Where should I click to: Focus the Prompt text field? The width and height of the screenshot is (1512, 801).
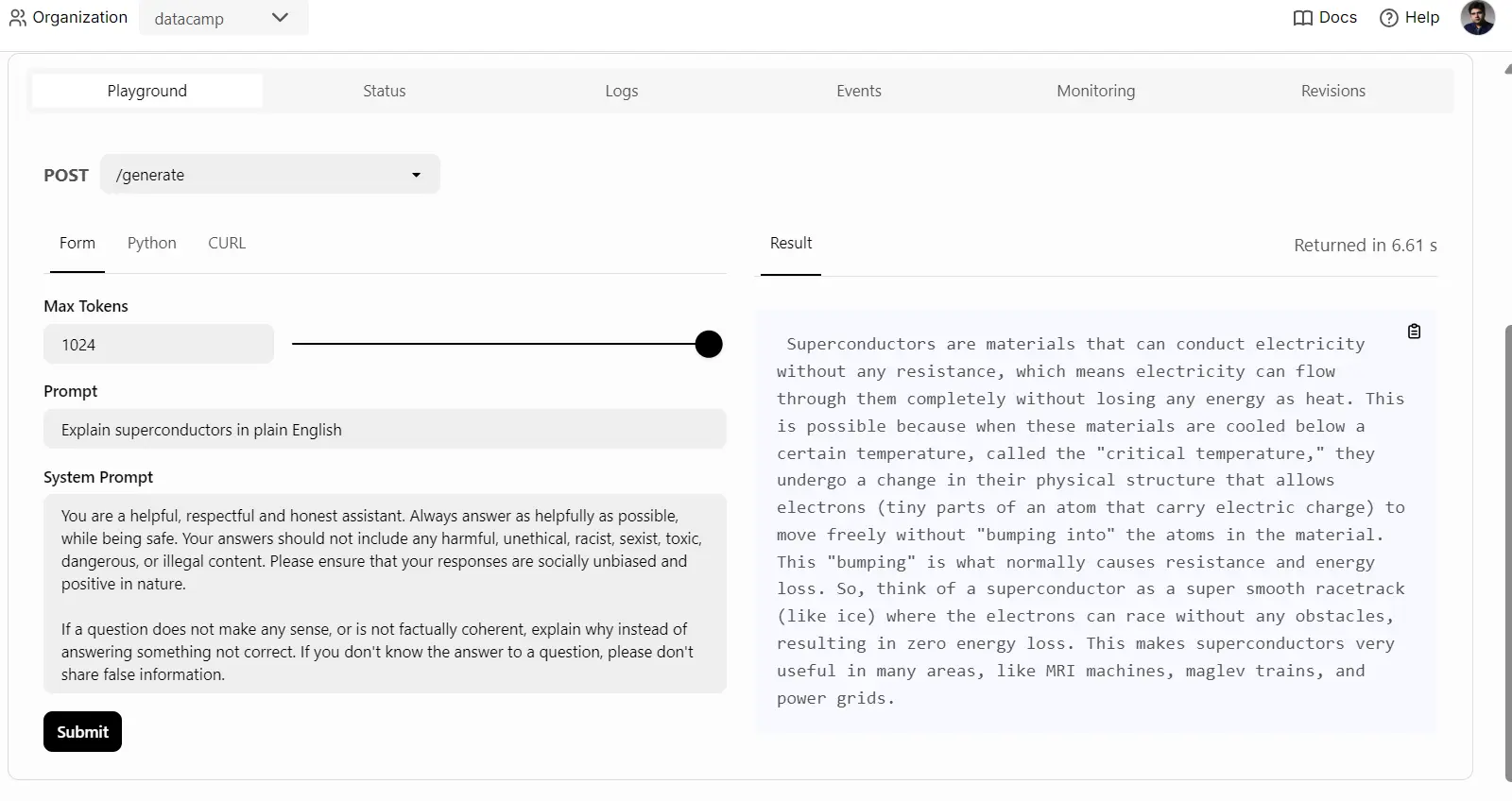pyautogui.click(x=384, y=430)
